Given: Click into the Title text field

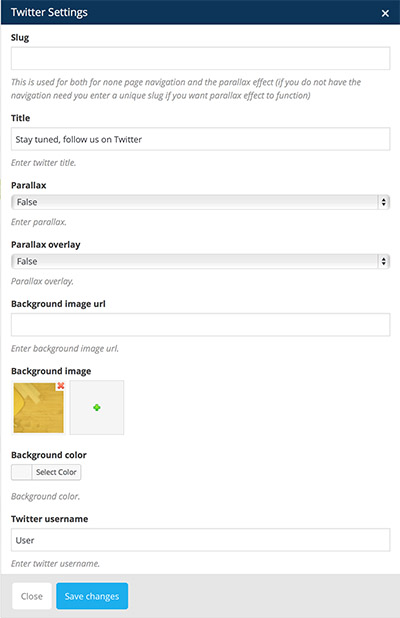Looking at the screenshot, I should [x=201, y=139].
